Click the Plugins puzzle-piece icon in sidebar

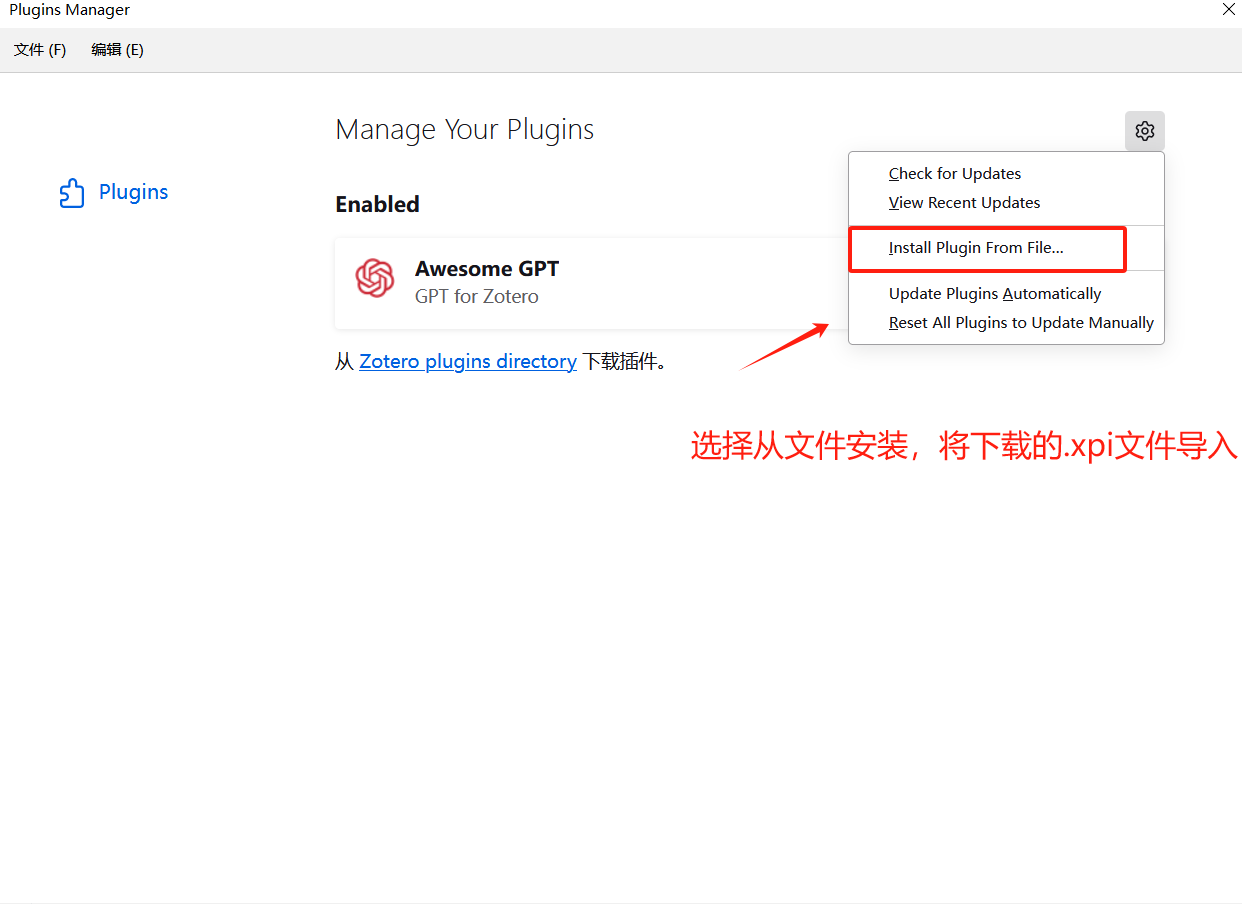pos(72,192)
